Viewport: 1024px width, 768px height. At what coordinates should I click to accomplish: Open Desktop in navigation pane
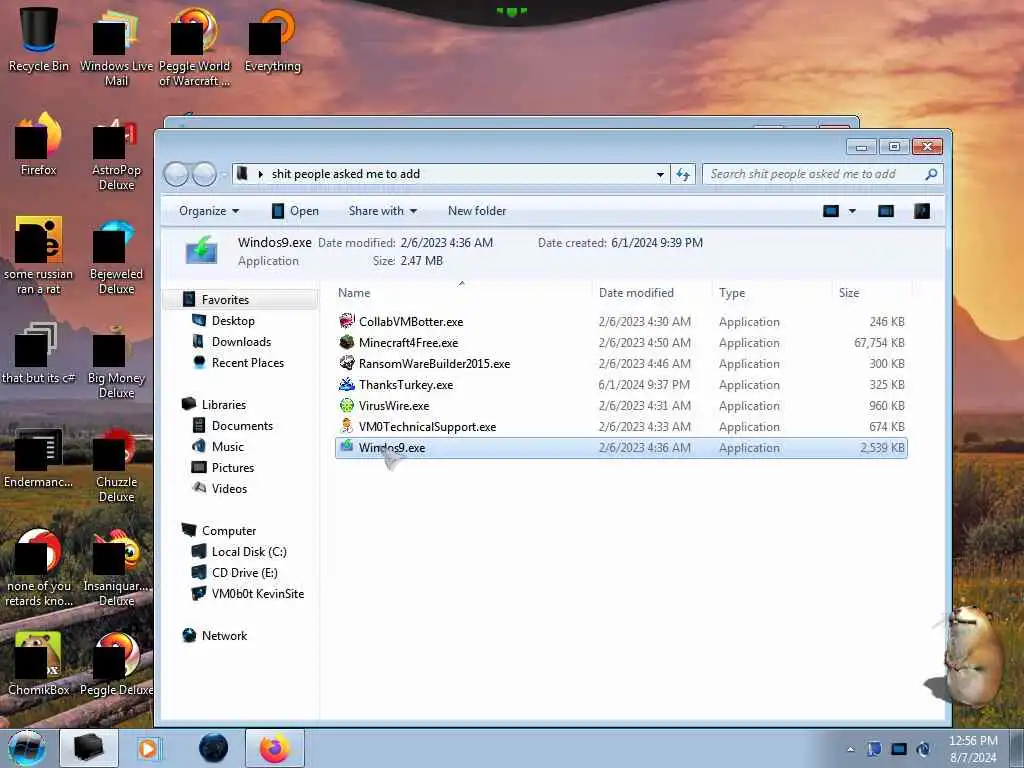click(233, 321)
